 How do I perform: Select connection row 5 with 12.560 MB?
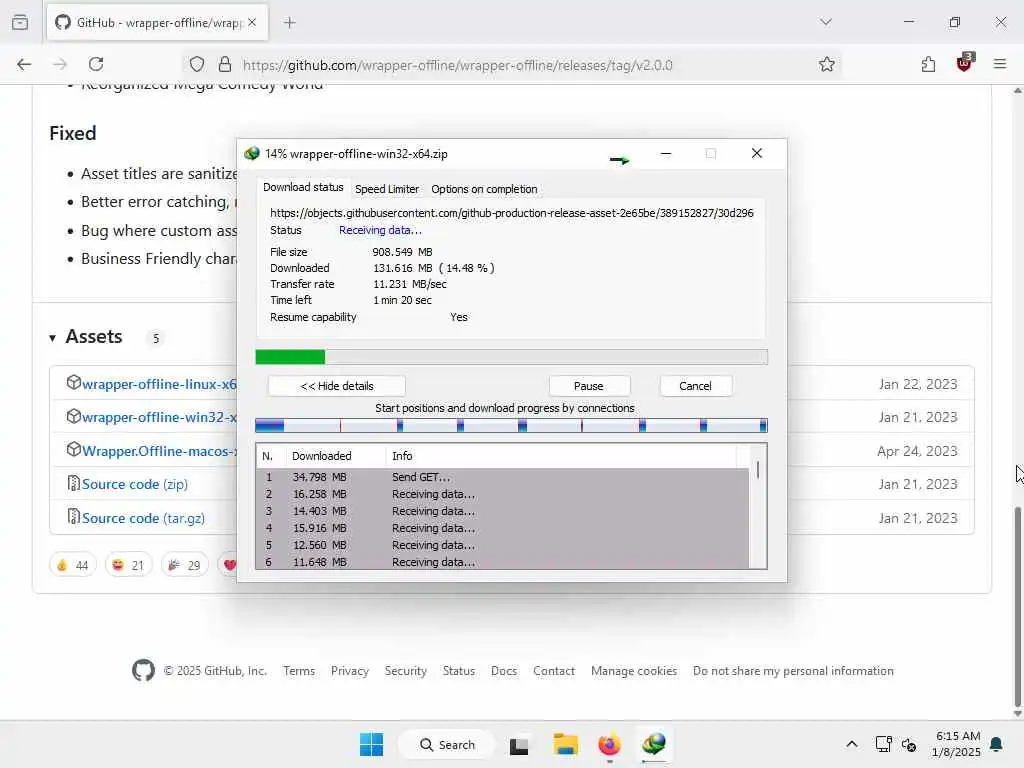[x=502, y=545]
